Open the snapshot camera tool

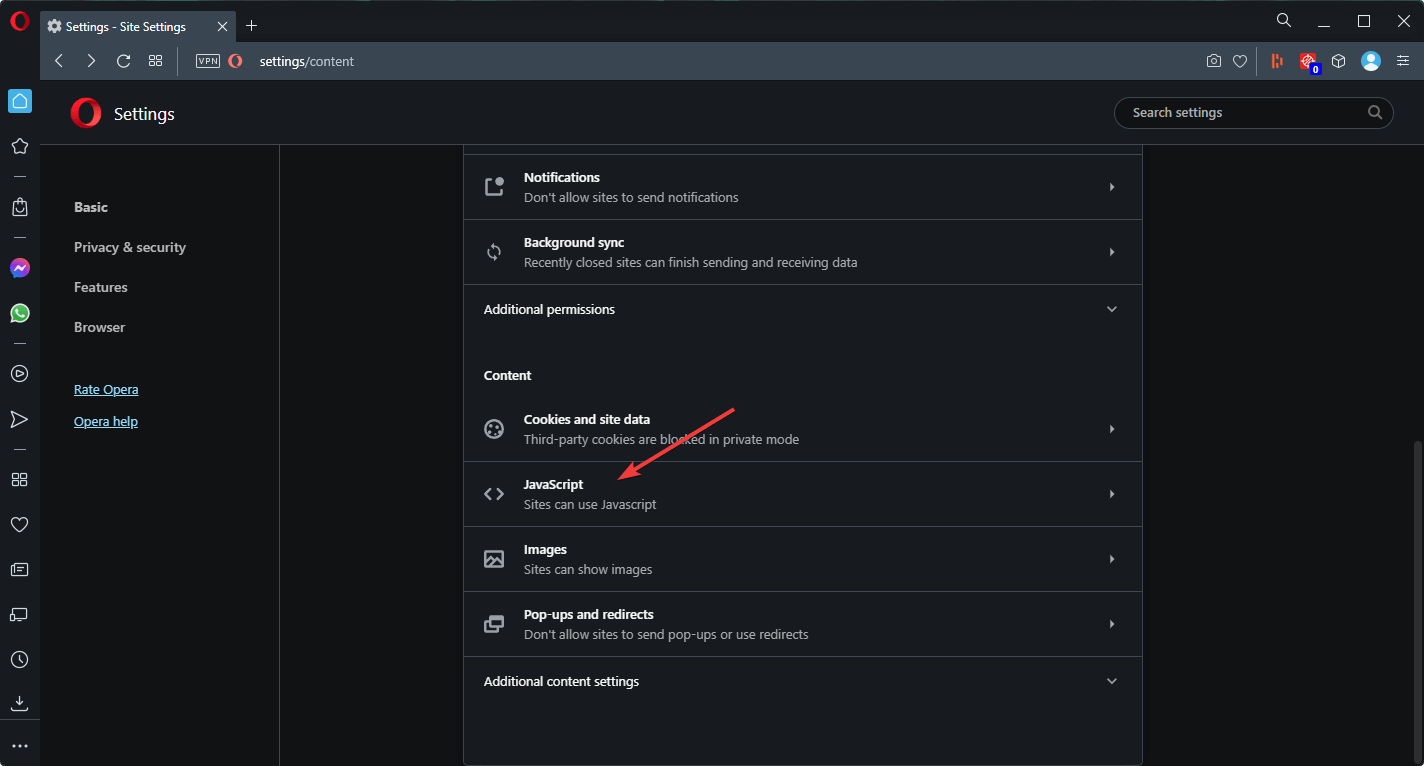(x=1213, y=61)
